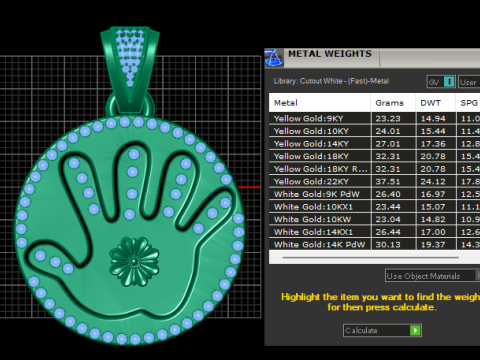This screenshot has height=360, width=480.
Task: Click the Metal Weights scale icon
Action: [x=274, y=58]
